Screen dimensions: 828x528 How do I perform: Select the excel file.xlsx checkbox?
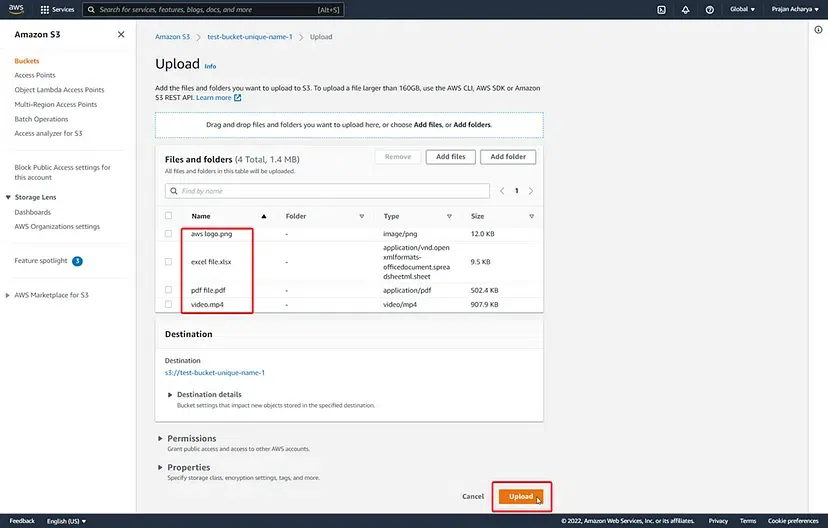click(x=168, y=261)
